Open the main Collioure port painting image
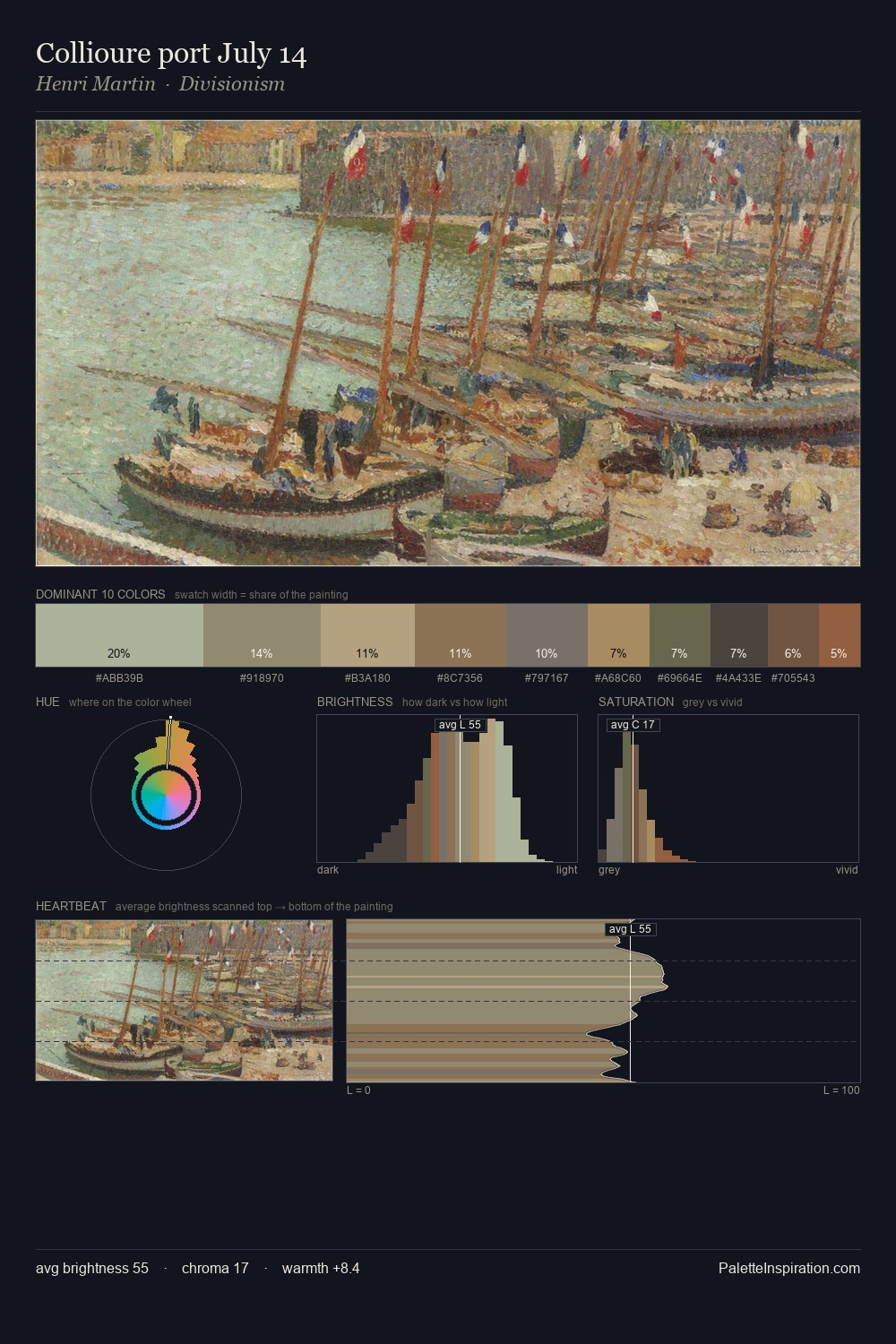Screen dimensions: 896x1344 point(448,343)
